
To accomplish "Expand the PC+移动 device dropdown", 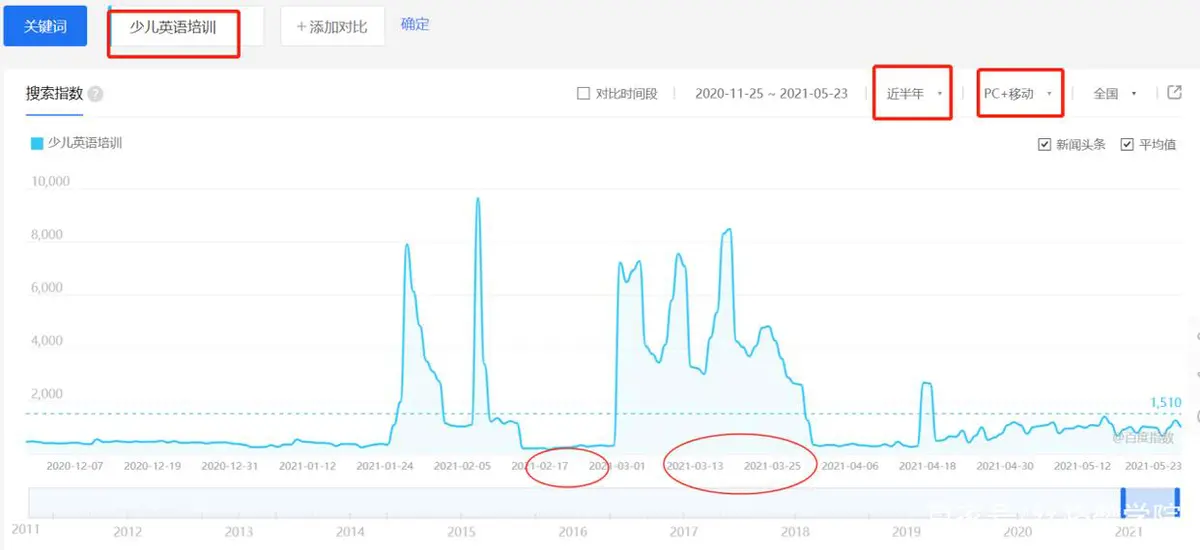I will [x=1018, y=93].
